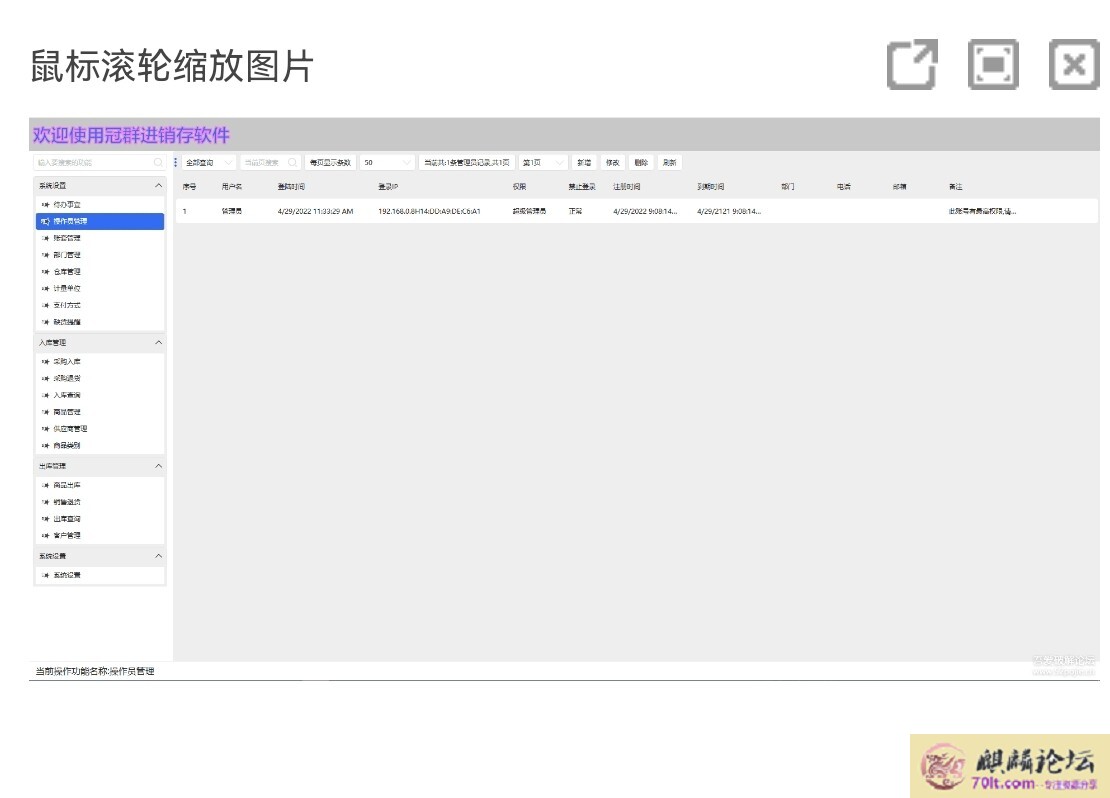The height and width of the screenshot is (798, 1110).
Task: Click the 刷新 button
Action: click(x=670, y=163)
